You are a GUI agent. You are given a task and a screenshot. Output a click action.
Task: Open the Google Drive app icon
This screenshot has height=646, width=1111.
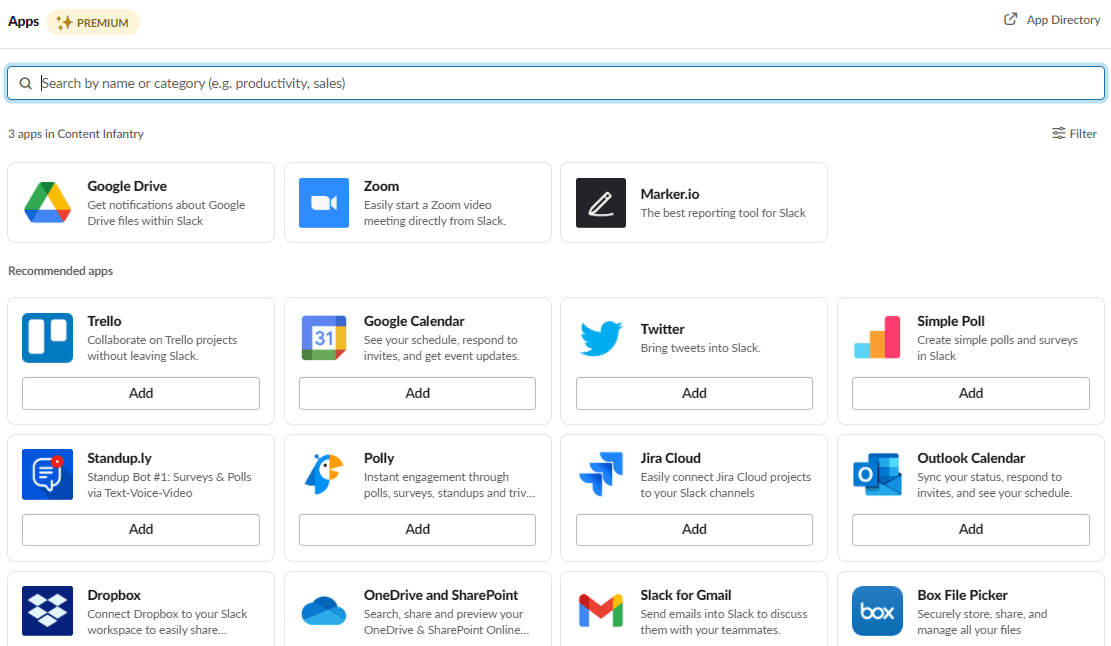(47, 203)
